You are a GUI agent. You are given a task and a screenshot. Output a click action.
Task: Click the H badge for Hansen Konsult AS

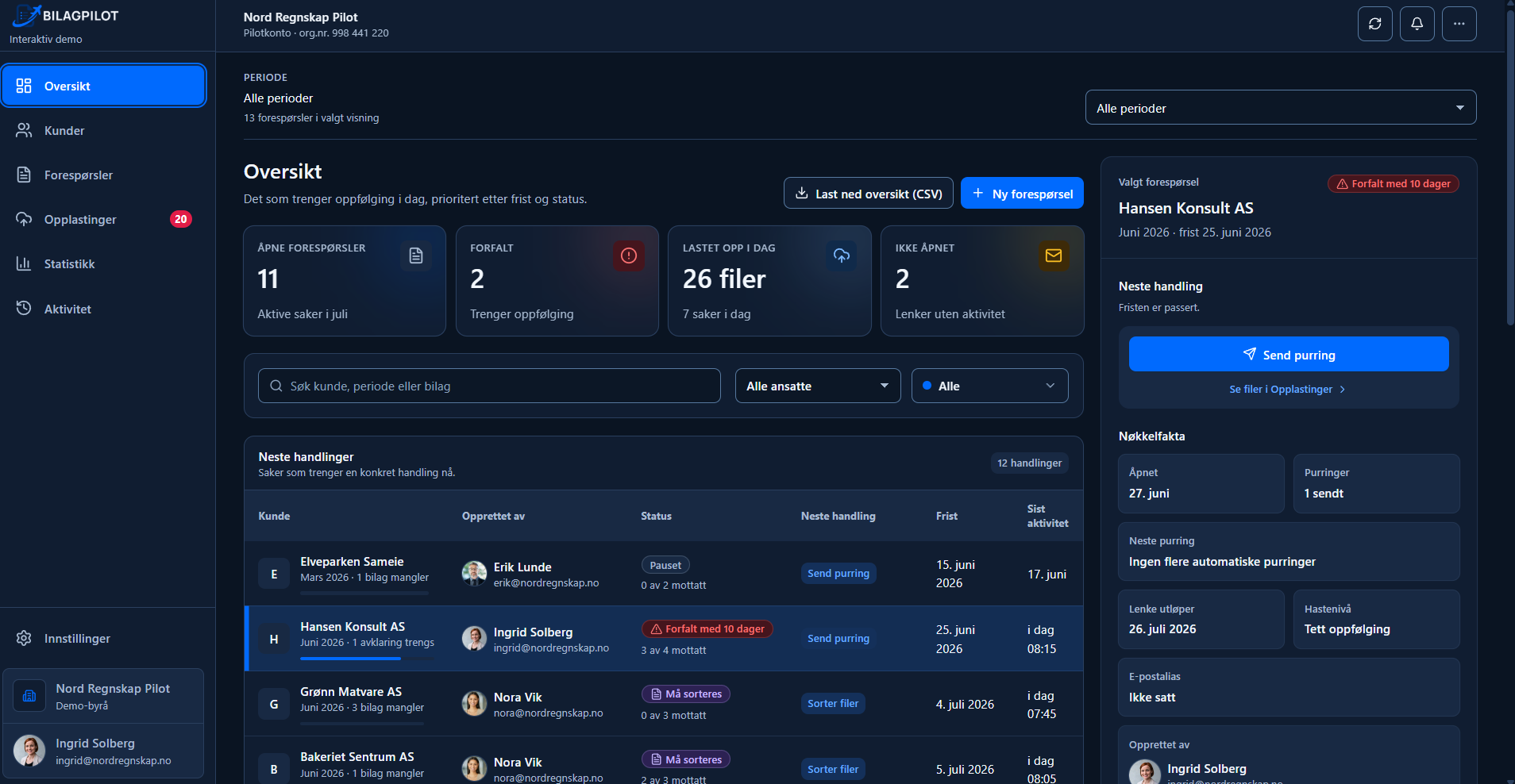(274, 639)
